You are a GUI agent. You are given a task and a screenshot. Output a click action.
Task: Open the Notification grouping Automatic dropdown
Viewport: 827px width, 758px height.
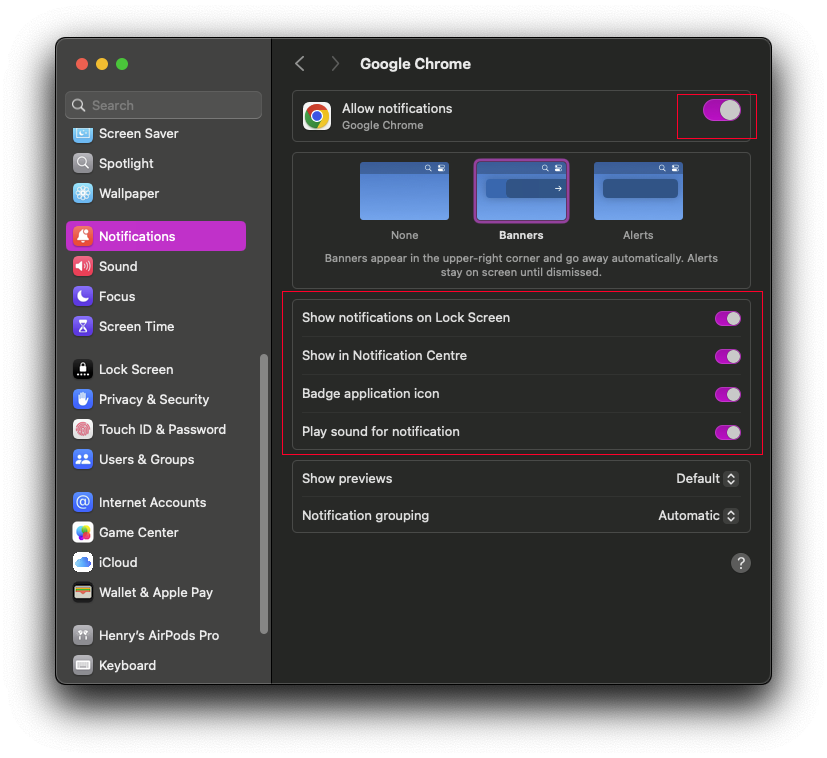click(698, 515)
